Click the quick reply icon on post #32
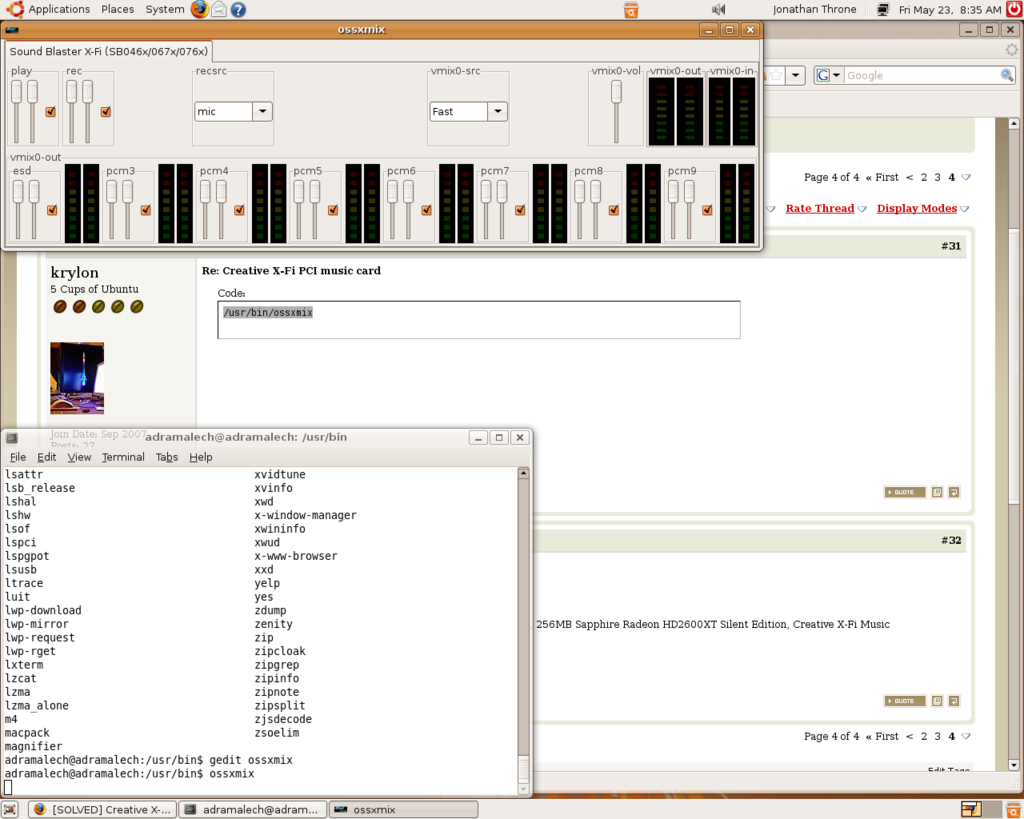 tap(954, 701)
